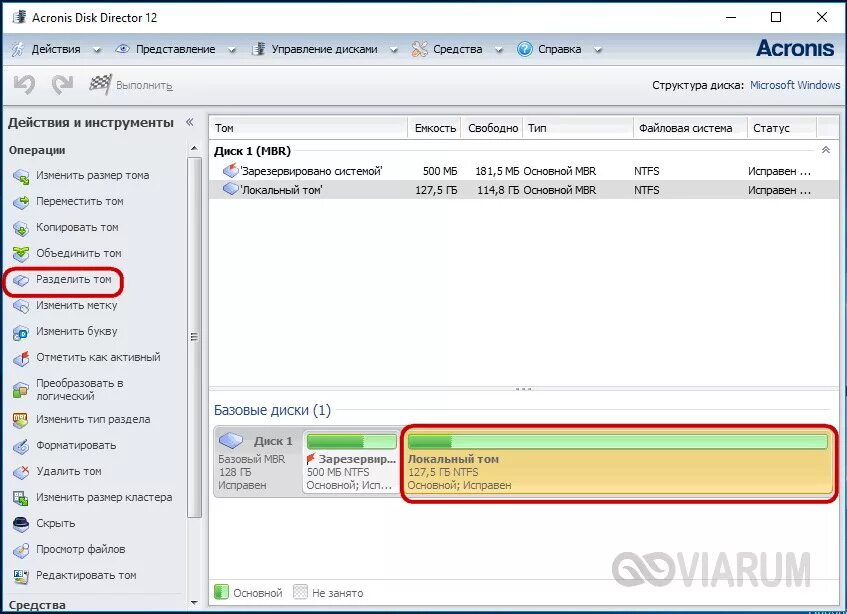The image size is (847, 614).
Task: Open the Действия dropdown arrow
Action: click(x=97, y=50)
